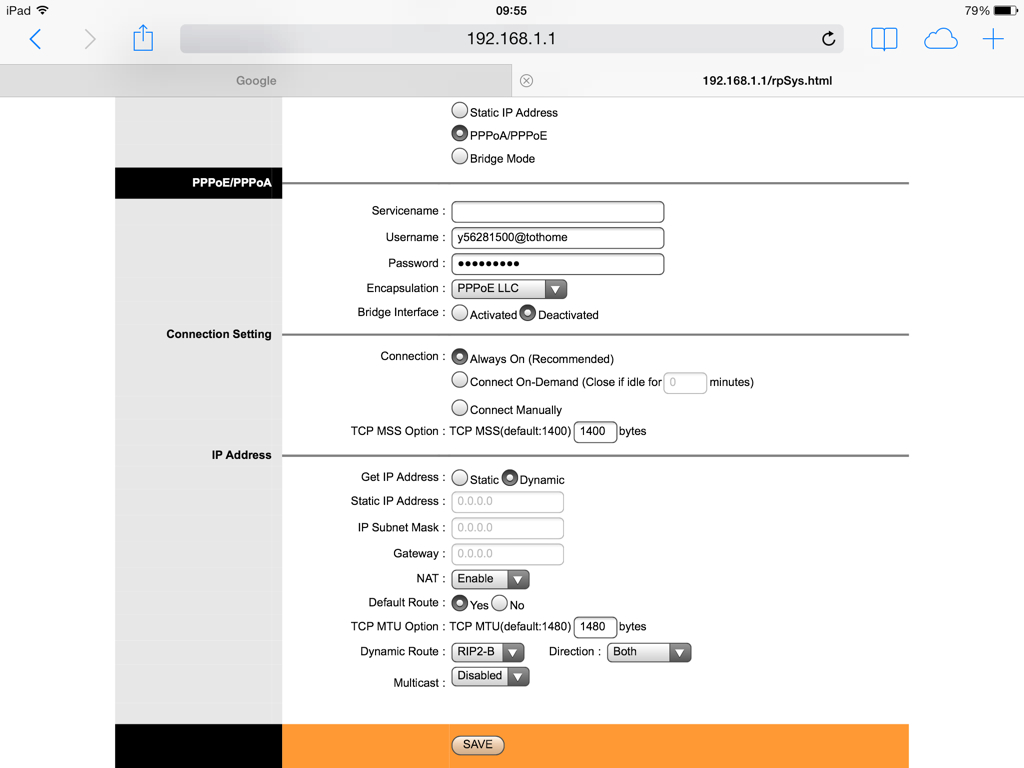Image resolution: width=1024 pixels, height=768 pixels.
Task: Close the rpSys.html tab
Action: (x=526, y=80)
